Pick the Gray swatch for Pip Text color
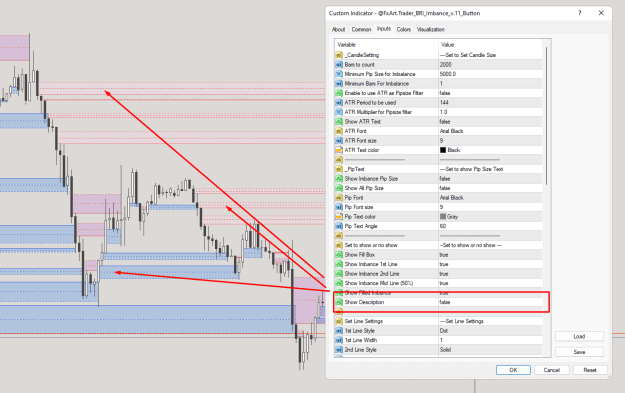The image size is (625, 393). coord(443,217)
